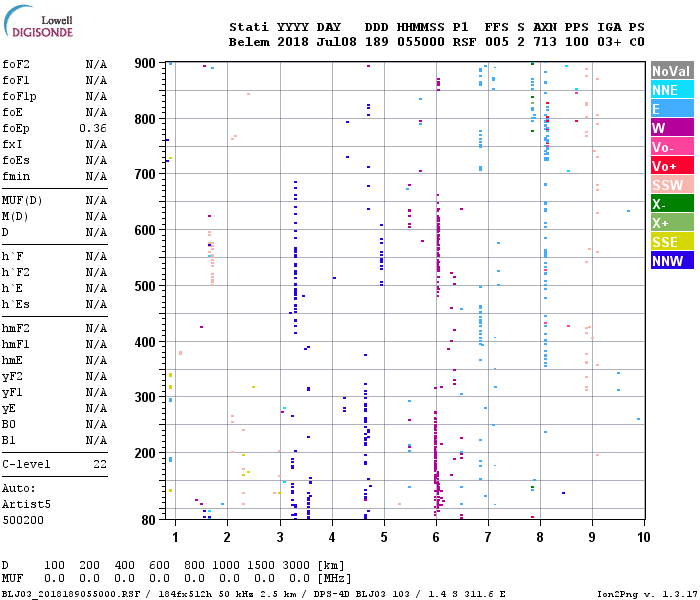Screen dimensions: 700x600
Task: Click the 10 MHz frequency axis label
Action: (643, 537)
